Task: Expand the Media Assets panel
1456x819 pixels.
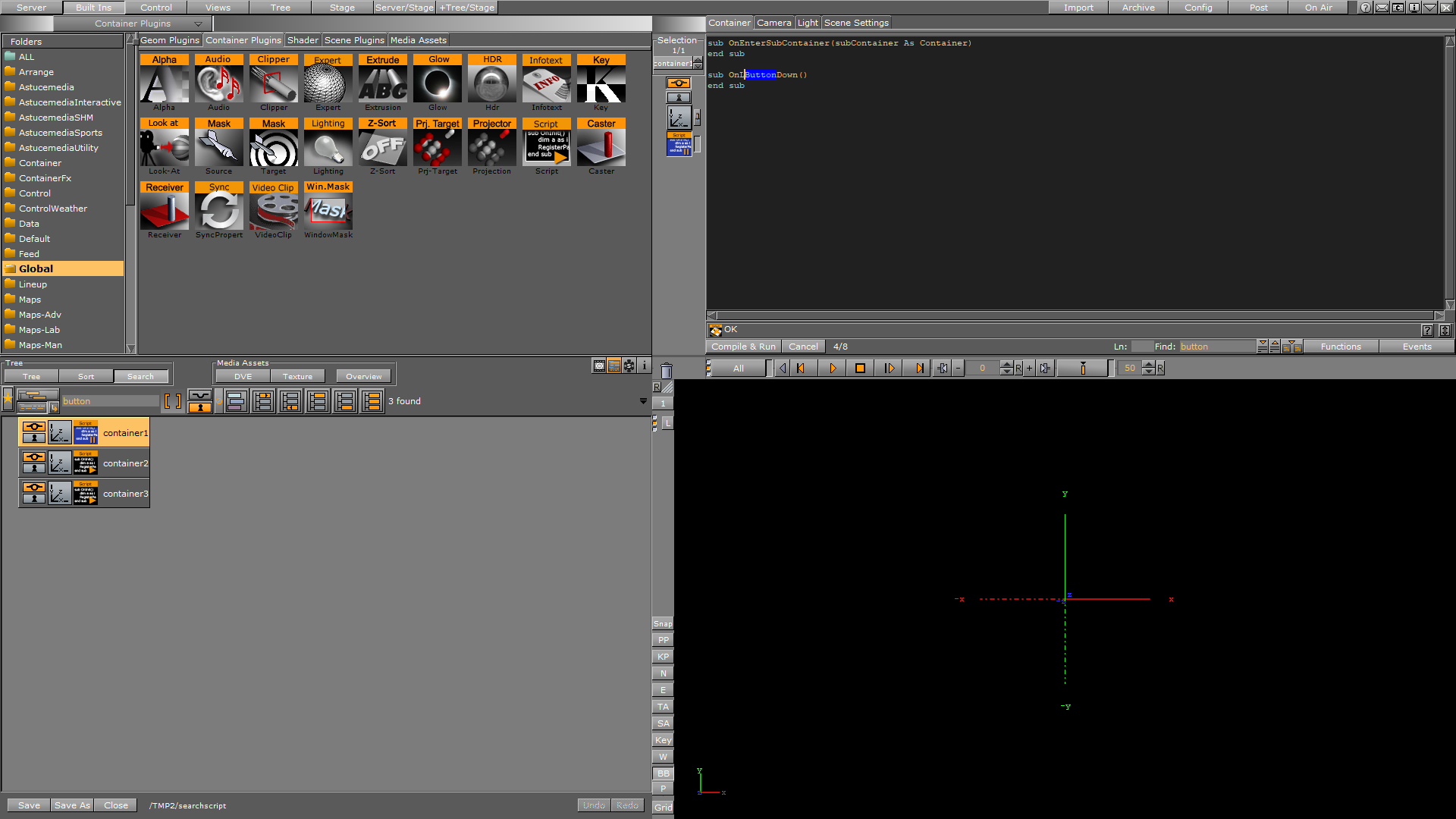Action: tap(645, 400)
